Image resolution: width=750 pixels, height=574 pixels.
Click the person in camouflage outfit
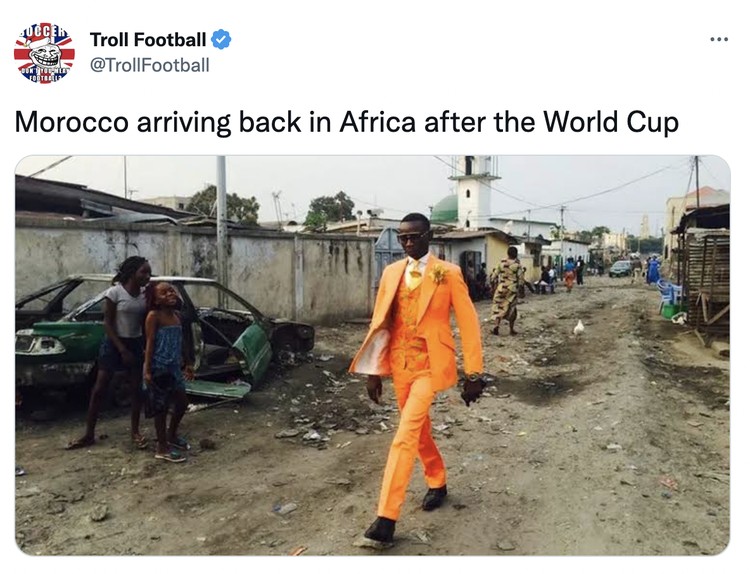[x=506, y=290]
